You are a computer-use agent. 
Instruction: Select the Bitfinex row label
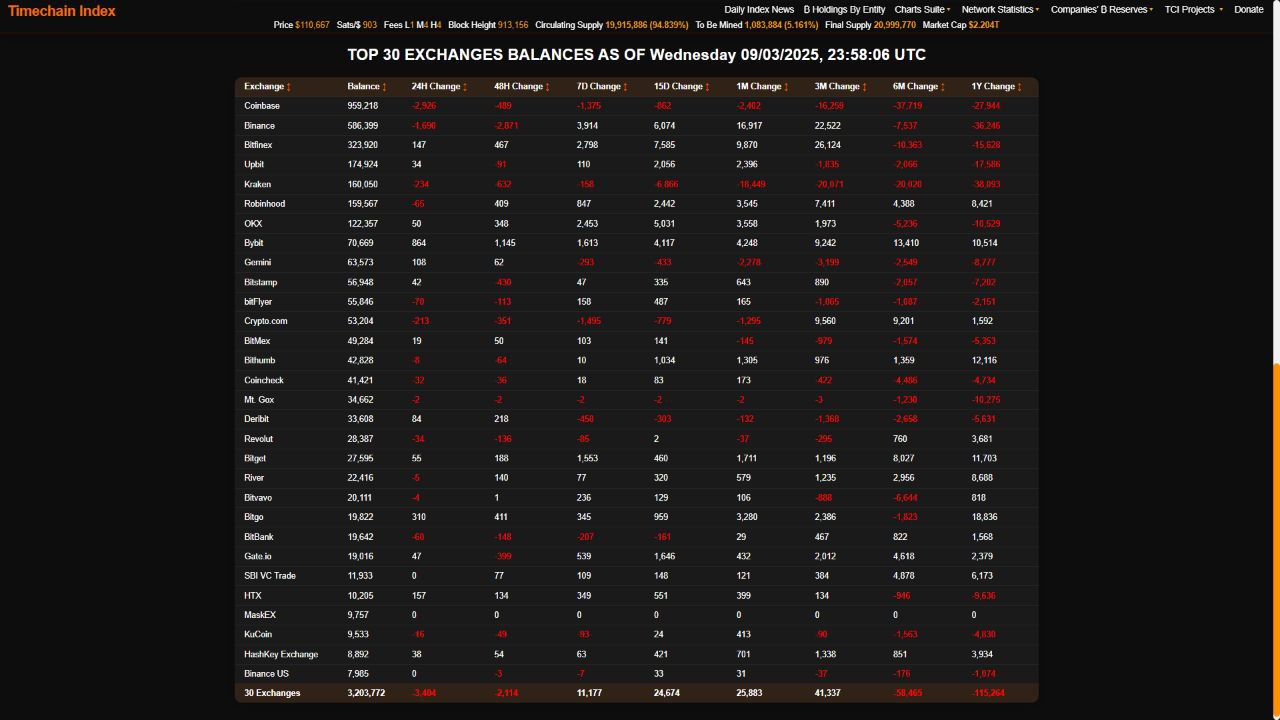coord(258,145)
